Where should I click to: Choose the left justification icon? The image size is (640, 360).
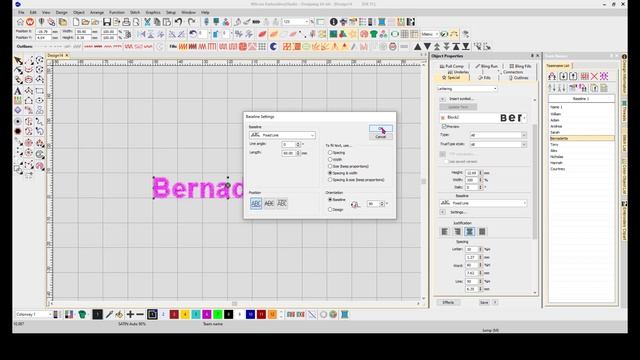(x=445, y=231)
